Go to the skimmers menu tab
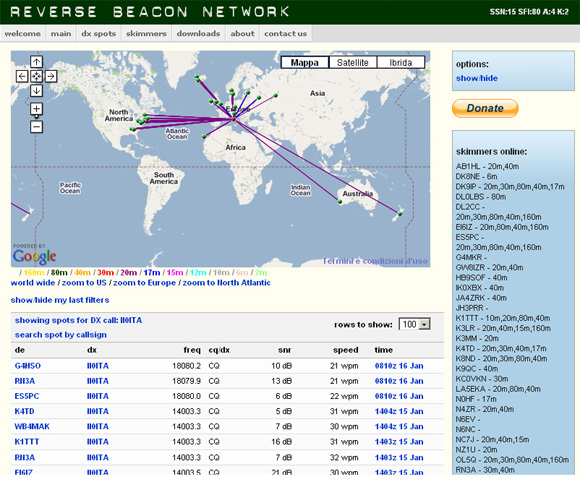The width and height of the screenshot is (580, 482). pos(146,34)
